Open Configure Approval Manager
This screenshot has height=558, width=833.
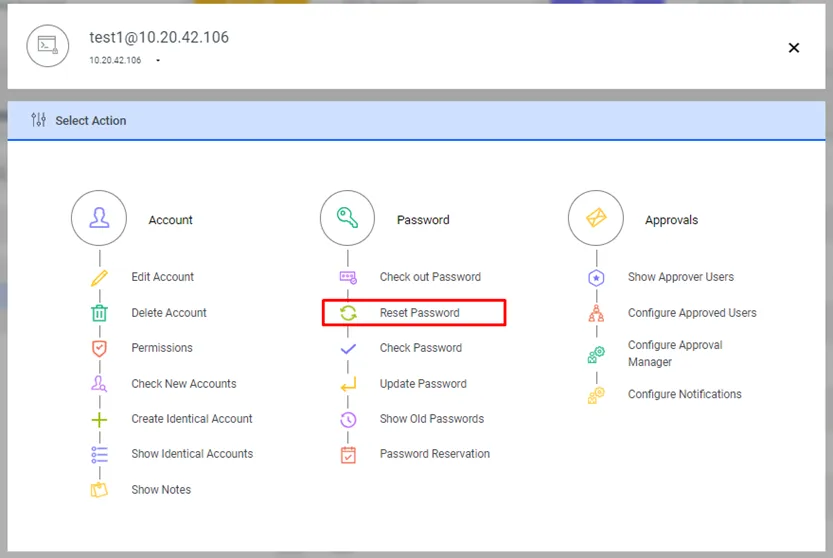pyautogui.click(x=675, y=353)
